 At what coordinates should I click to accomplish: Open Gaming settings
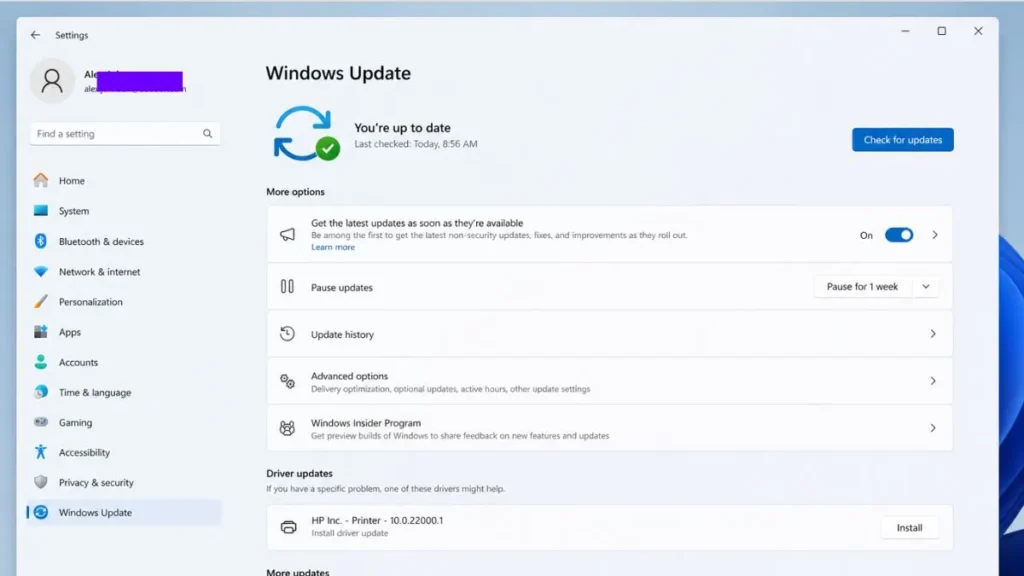[77, 422]
